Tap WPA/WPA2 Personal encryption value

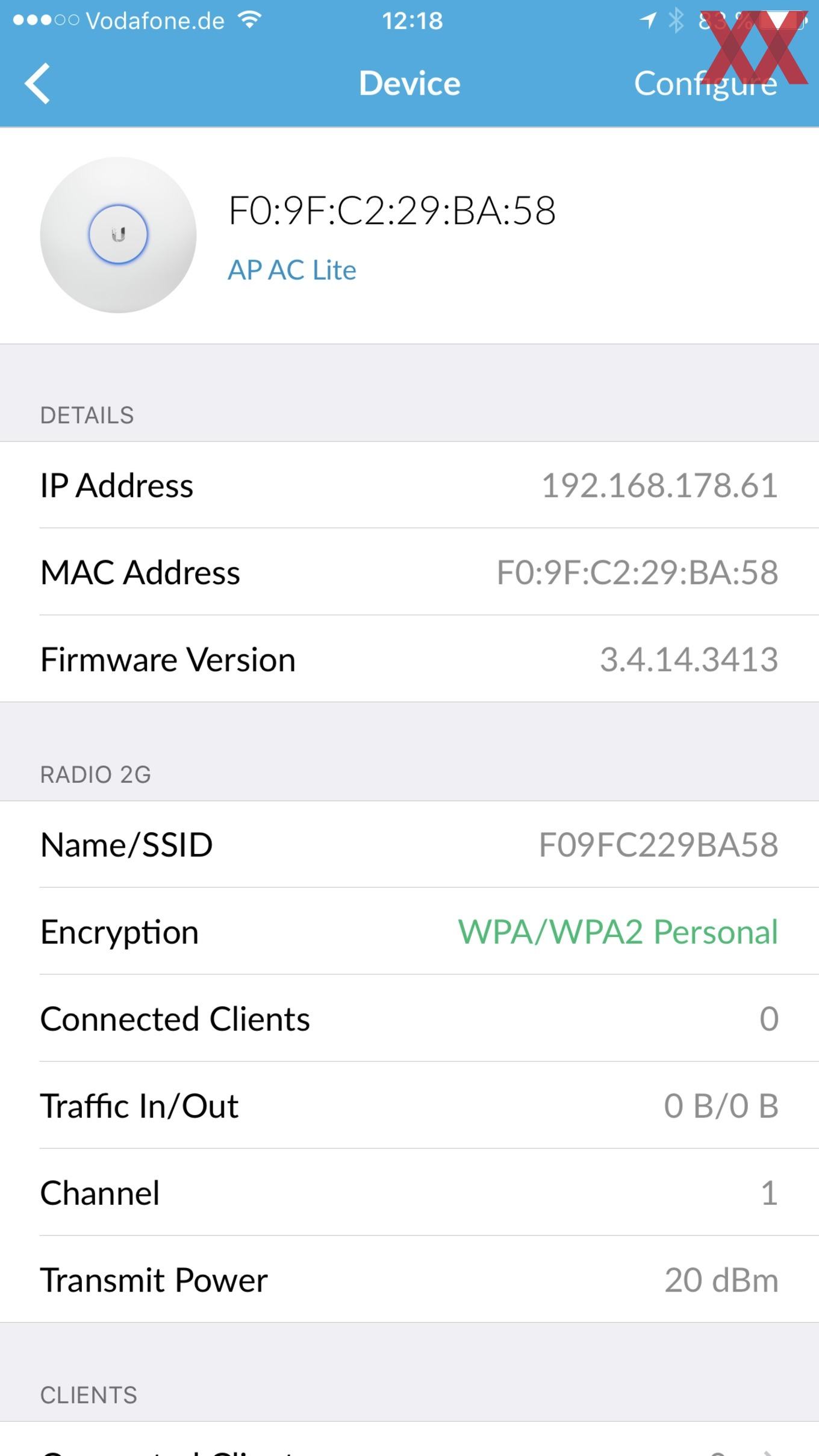click(618, 932)
